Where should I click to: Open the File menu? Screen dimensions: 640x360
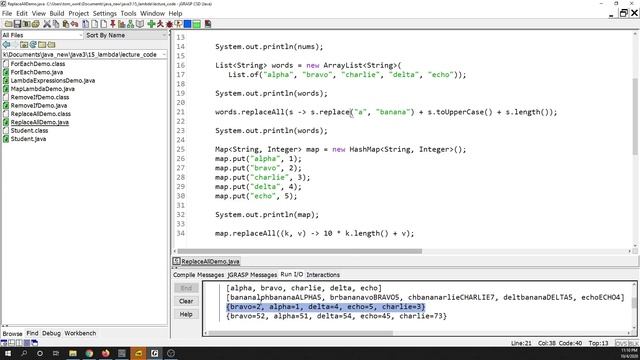(x=7, y=13)
